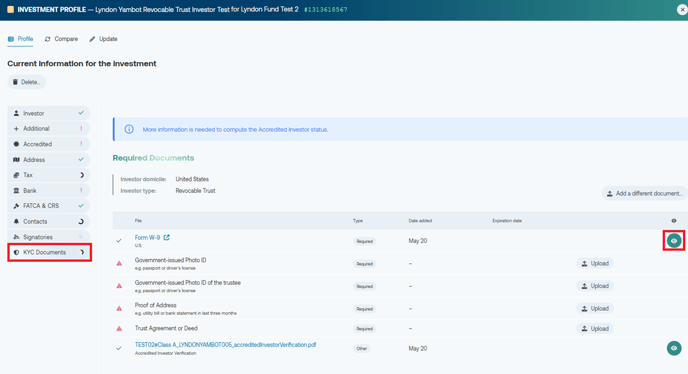The image size is (688, 374).
Task: Upload the Proof of Address
Action: (x=595, y=309)
